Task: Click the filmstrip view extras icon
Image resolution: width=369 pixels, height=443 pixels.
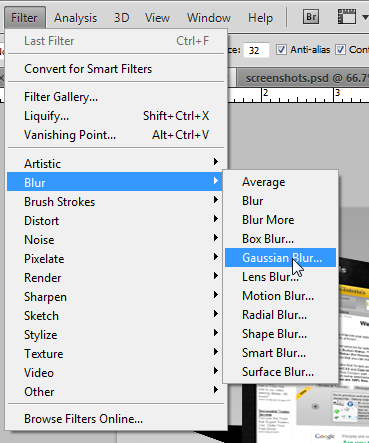Action: coord(346,17)
